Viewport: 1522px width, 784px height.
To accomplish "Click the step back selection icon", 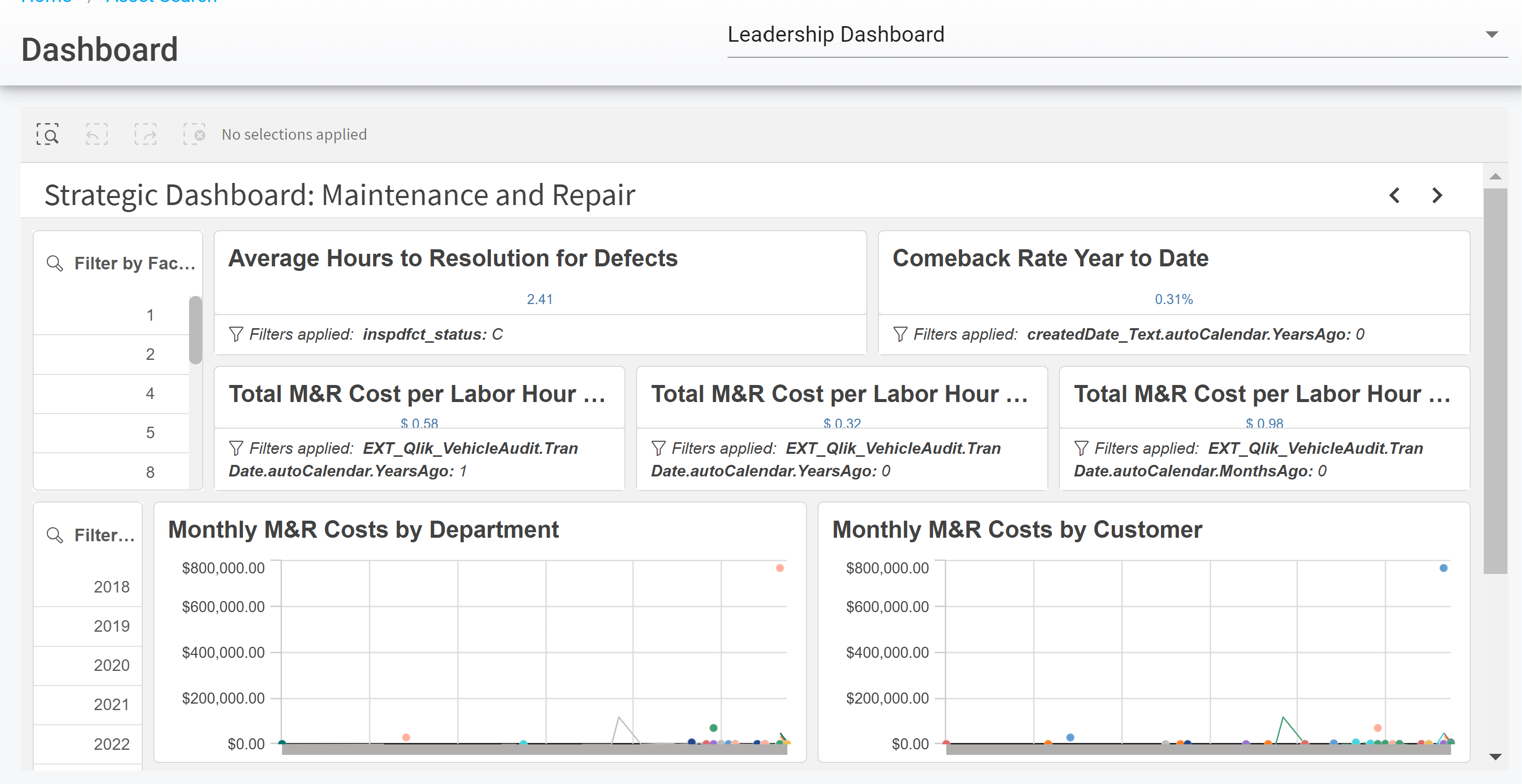I will point(97,135).
